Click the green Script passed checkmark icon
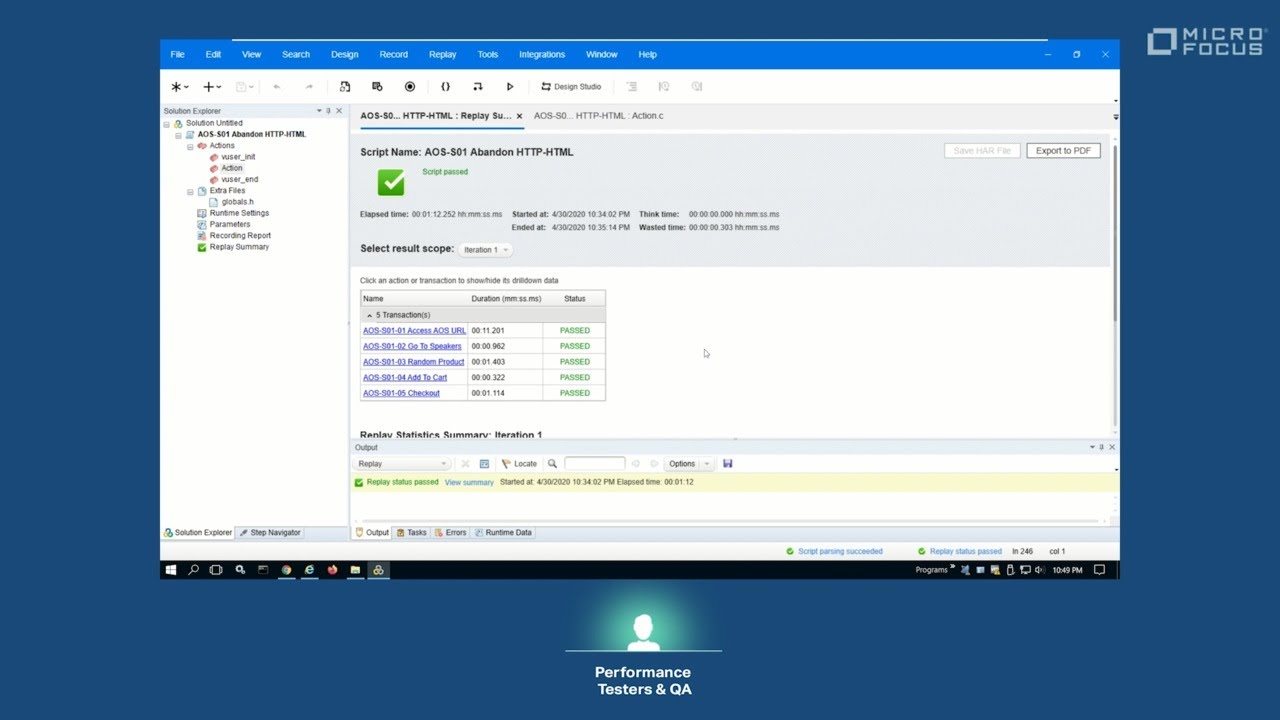This screenshot has height=720, width=1280. click(x=391, y=182)
